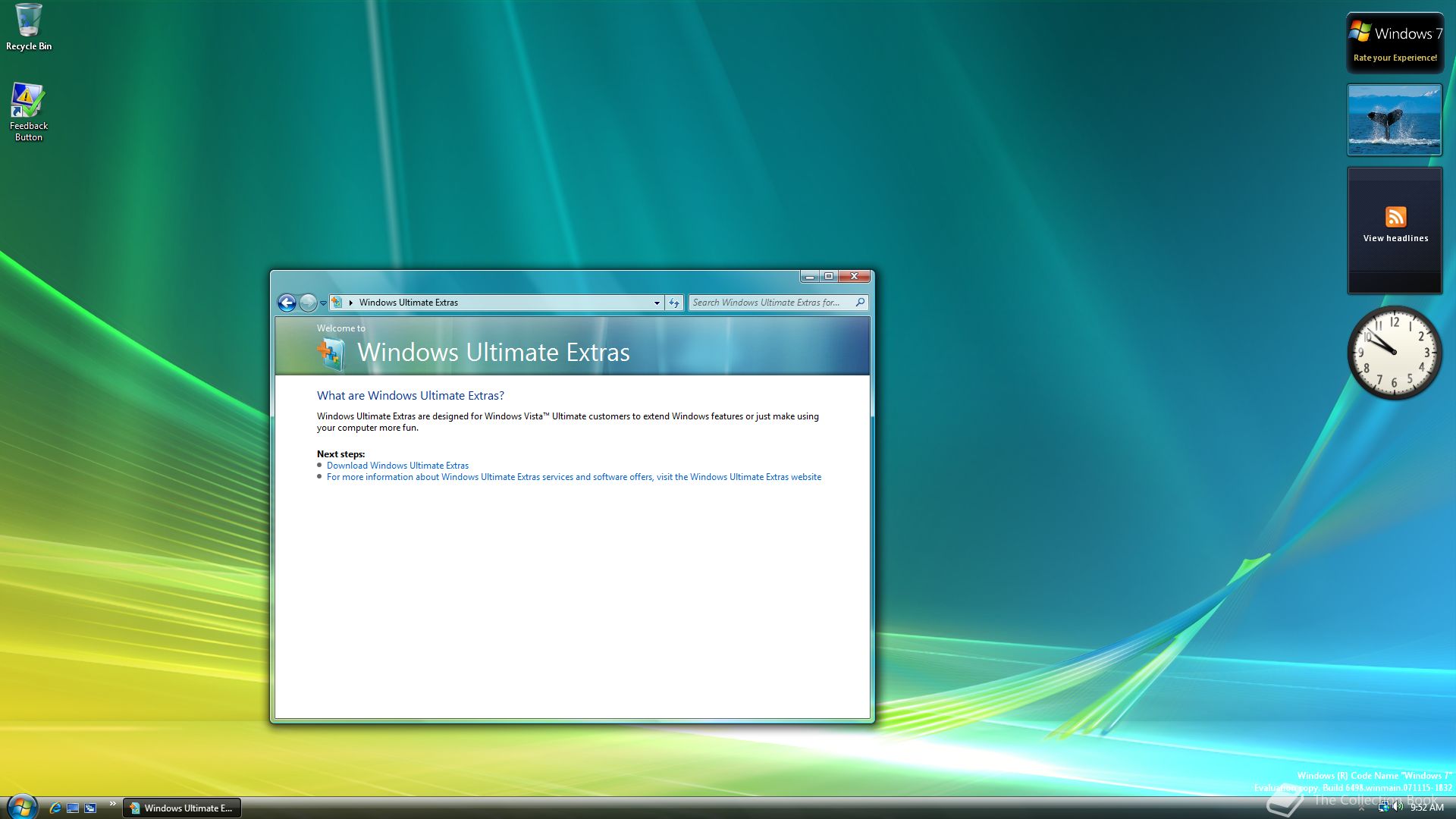Click the Windows Ultimate Extras banner logo icon

(331, 354)
